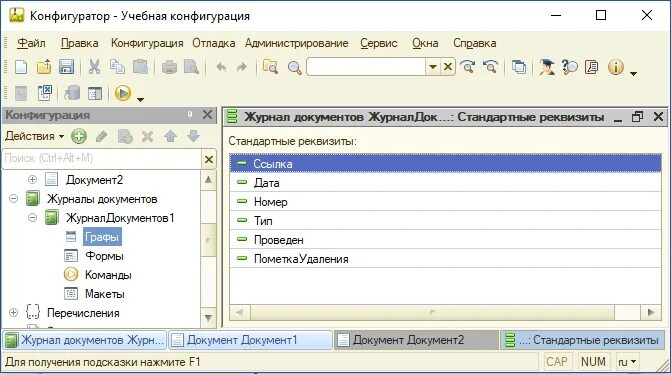Viewport: 671px width, 374px height.
Task: Open the Справка menu
Action: pyautogui.click(x=475, y=43)
